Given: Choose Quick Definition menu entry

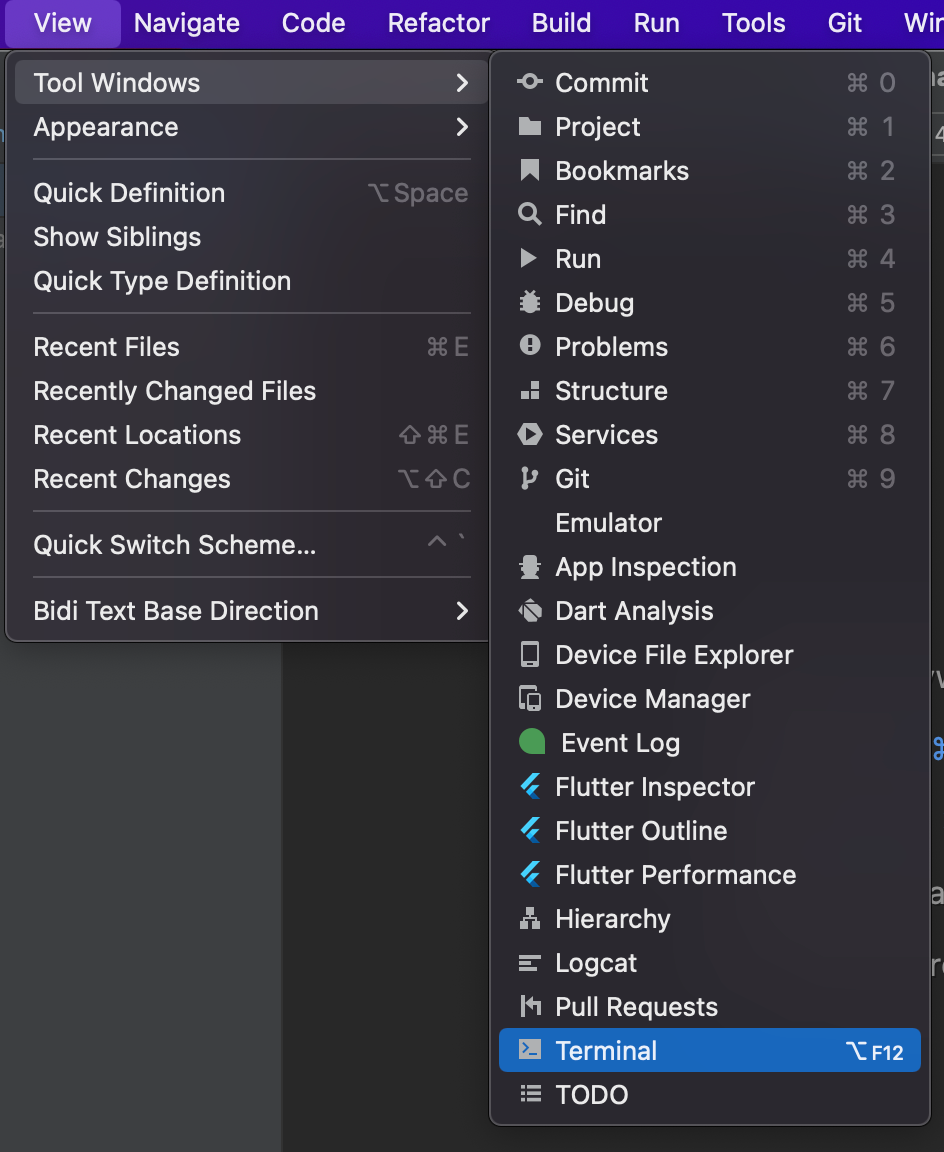Looking at the screenshot, I should click(x=130, y=193).
